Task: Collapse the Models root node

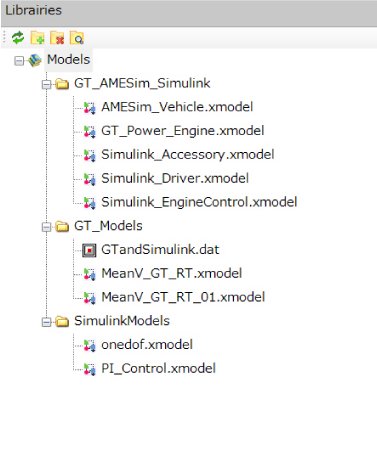Action: pos(19,61)
